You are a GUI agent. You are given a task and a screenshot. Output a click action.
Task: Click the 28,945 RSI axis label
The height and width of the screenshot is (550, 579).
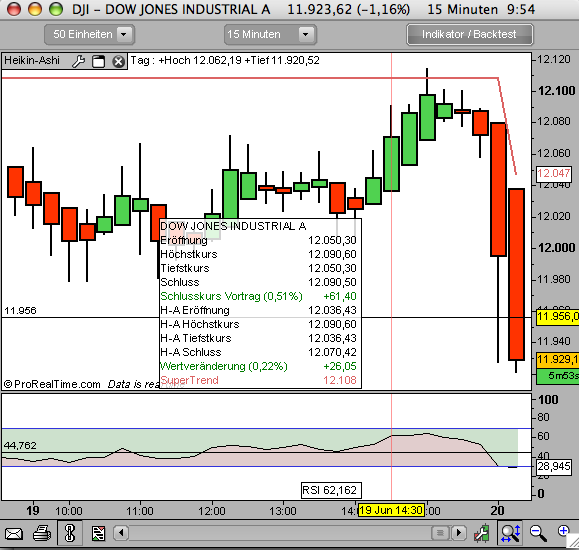pyautogui.click(x=554, y=466)
